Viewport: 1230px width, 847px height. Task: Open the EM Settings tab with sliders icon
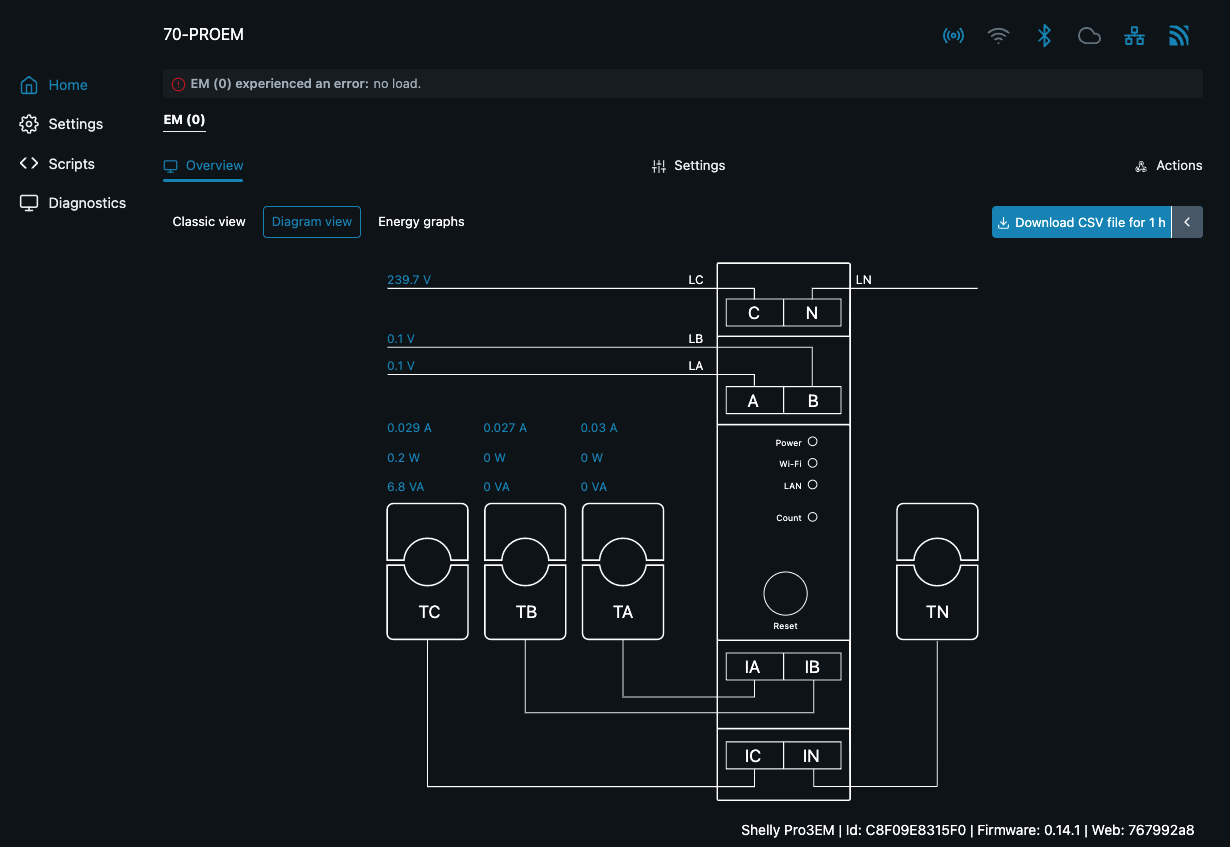click(688, 166)
